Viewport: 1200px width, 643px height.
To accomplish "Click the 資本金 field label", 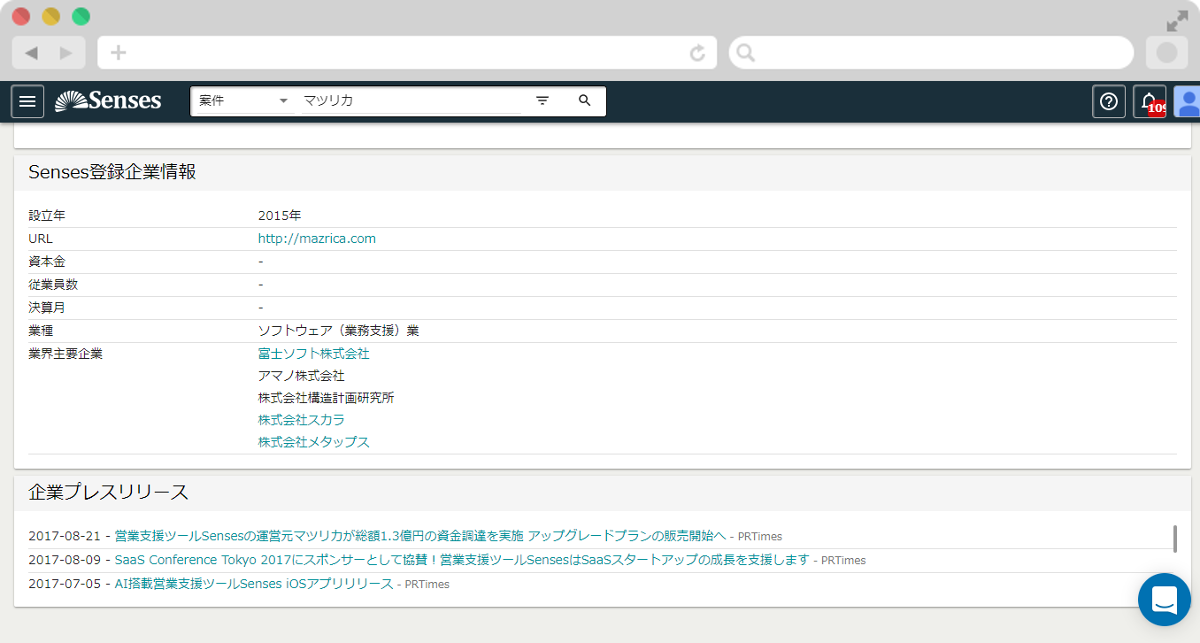I will (x=47, y=261).
